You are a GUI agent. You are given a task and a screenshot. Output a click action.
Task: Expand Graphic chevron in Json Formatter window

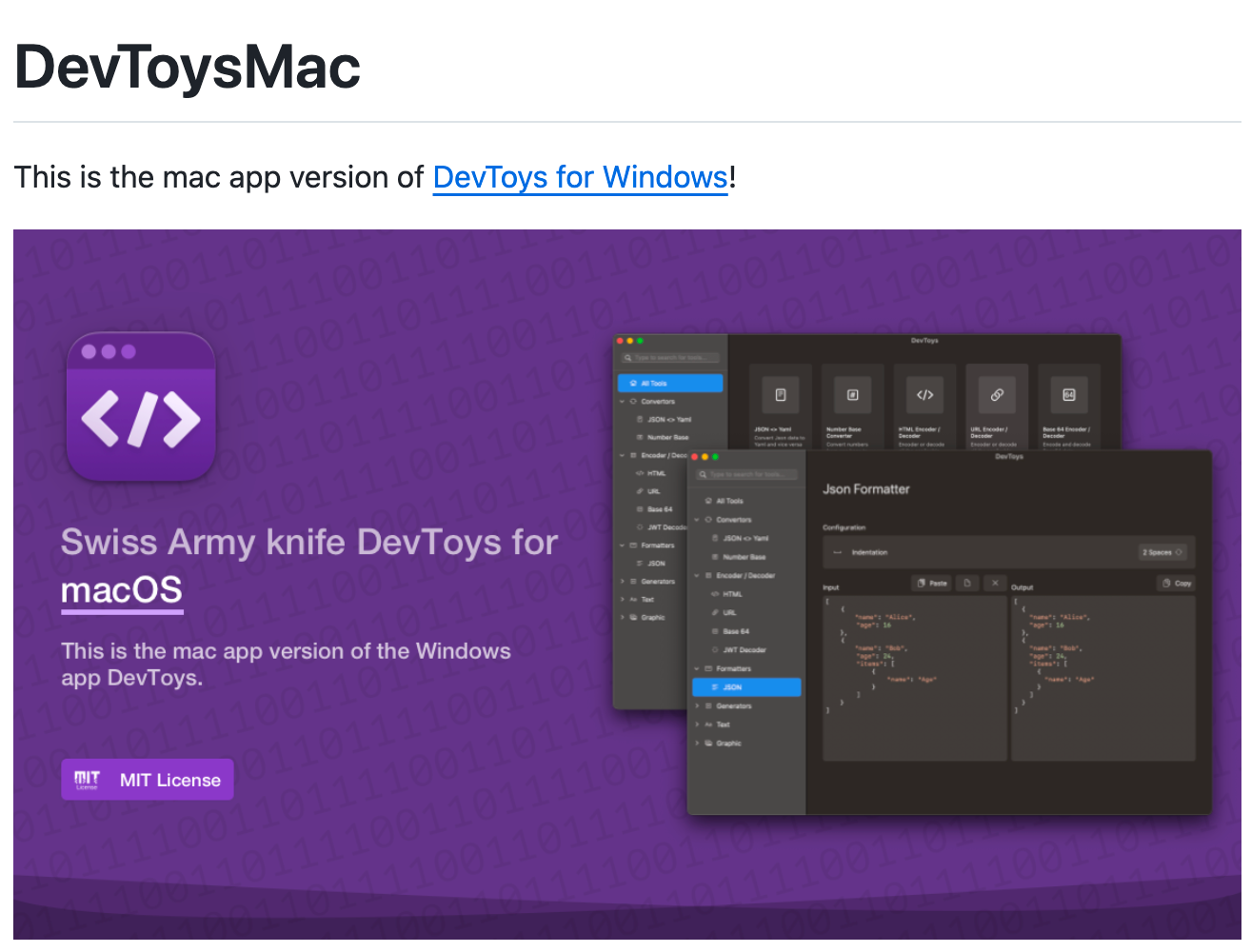(697, 744)
